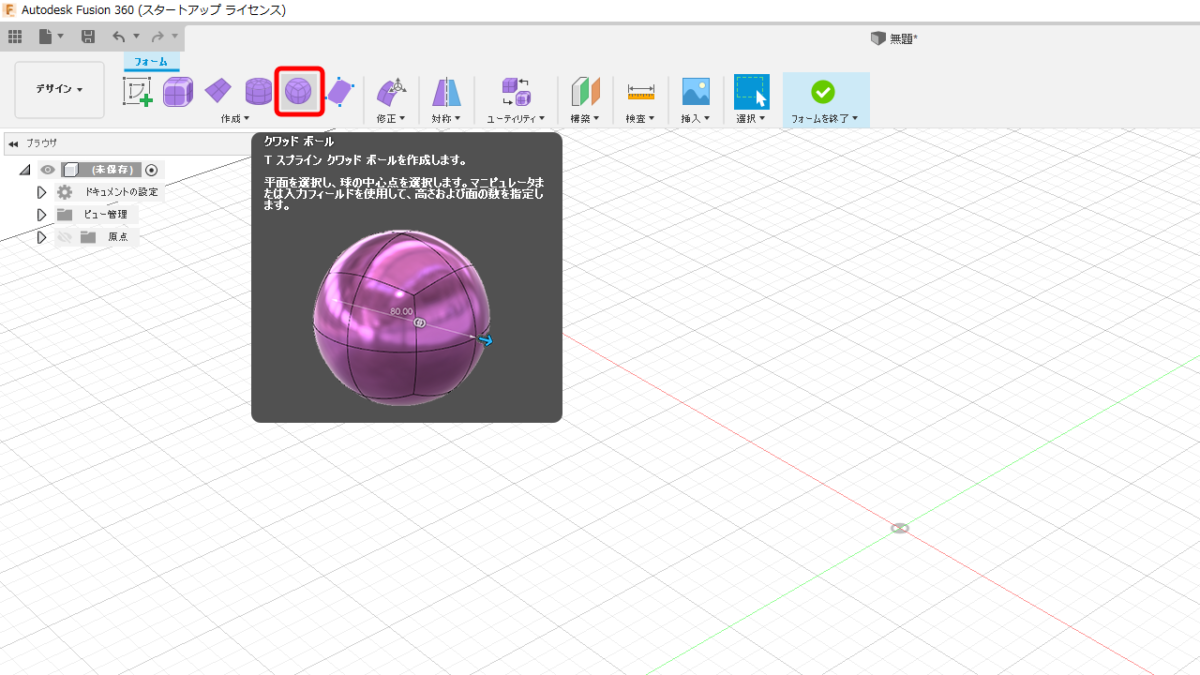This screenshot has height=675, width=1200.
Task: Select ドキュメントの設定 in the browser
Action: (121, 192)
